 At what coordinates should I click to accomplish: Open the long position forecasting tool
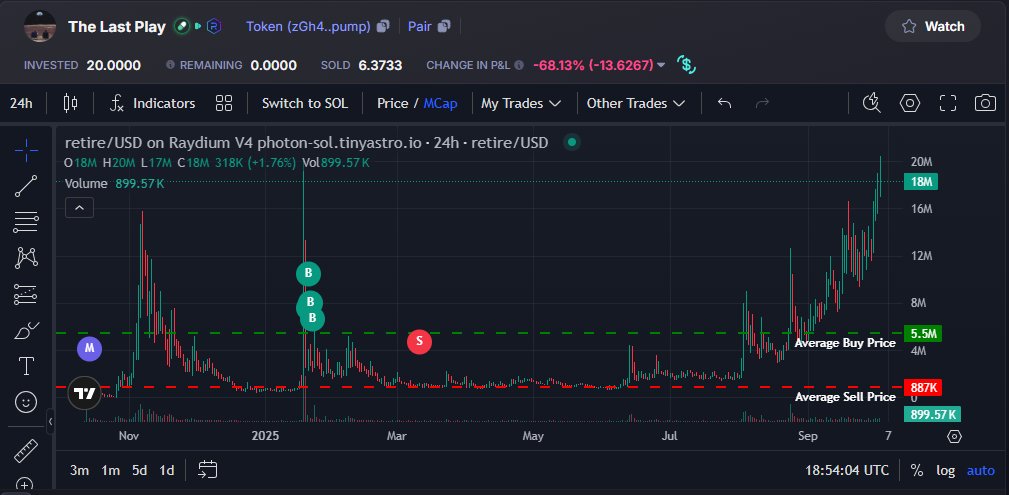(26, 295)
